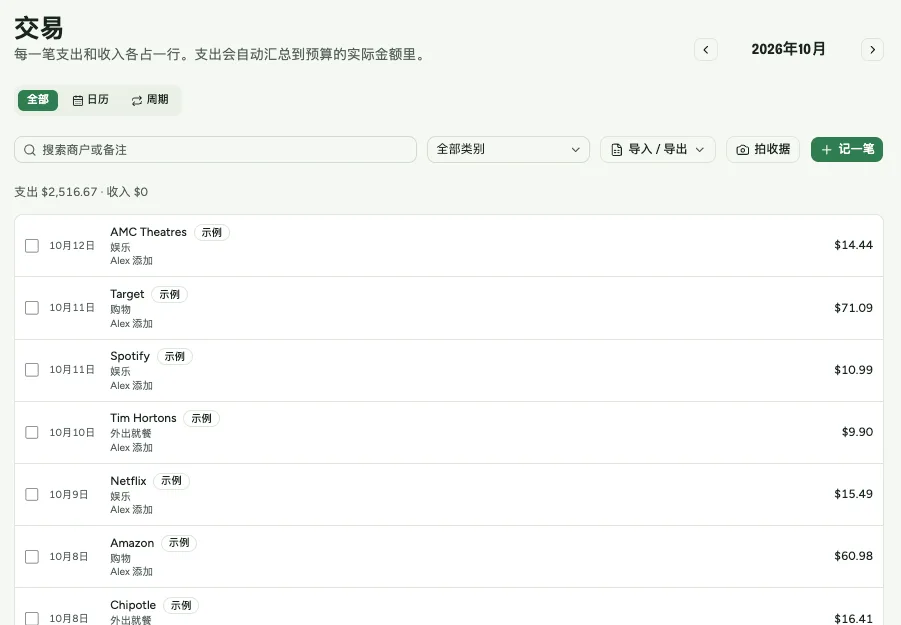Viewport: 901px width, 625px height.
Task: Click the 10月12日 date in AMC row
Action: [72, 246]
